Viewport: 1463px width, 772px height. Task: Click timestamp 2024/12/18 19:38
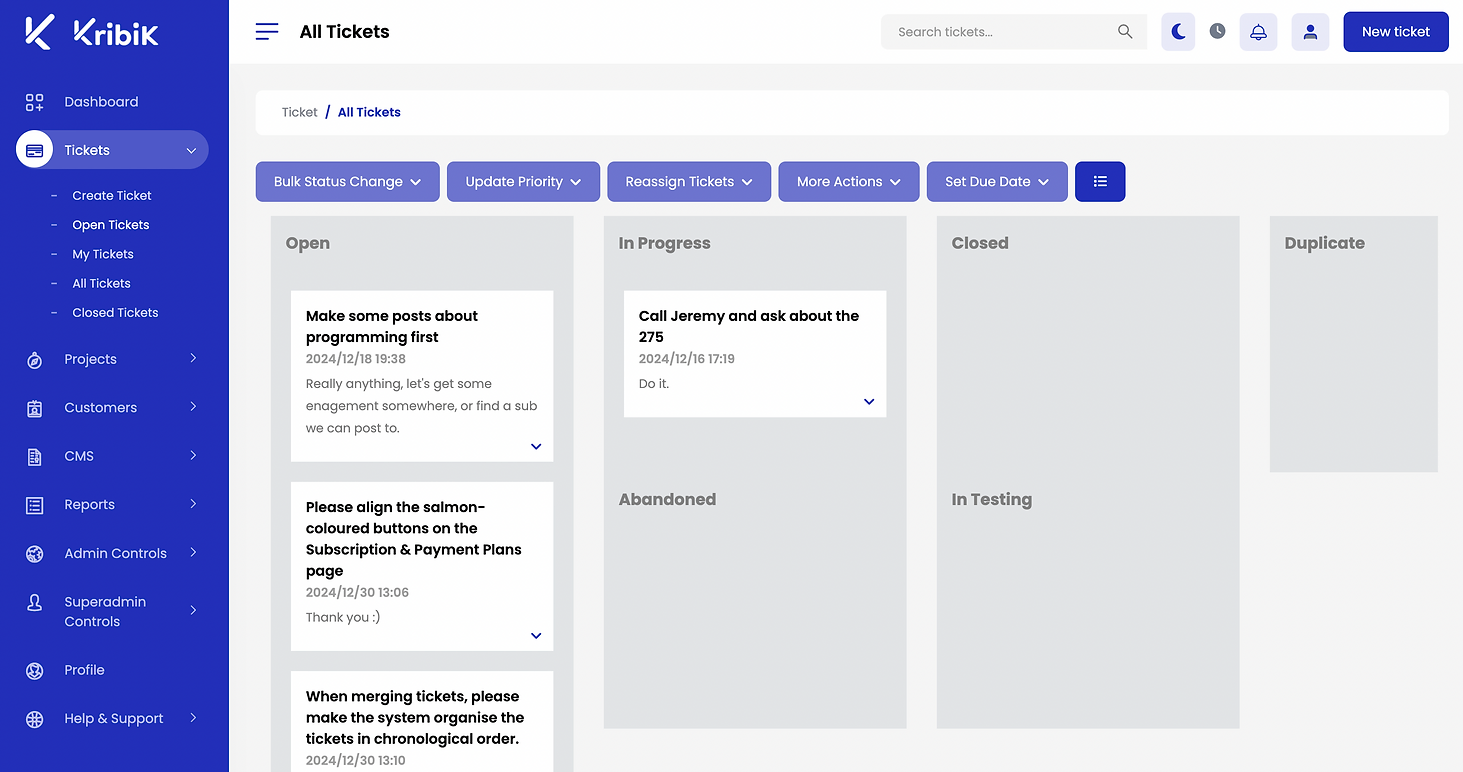(x=356, y=358)
